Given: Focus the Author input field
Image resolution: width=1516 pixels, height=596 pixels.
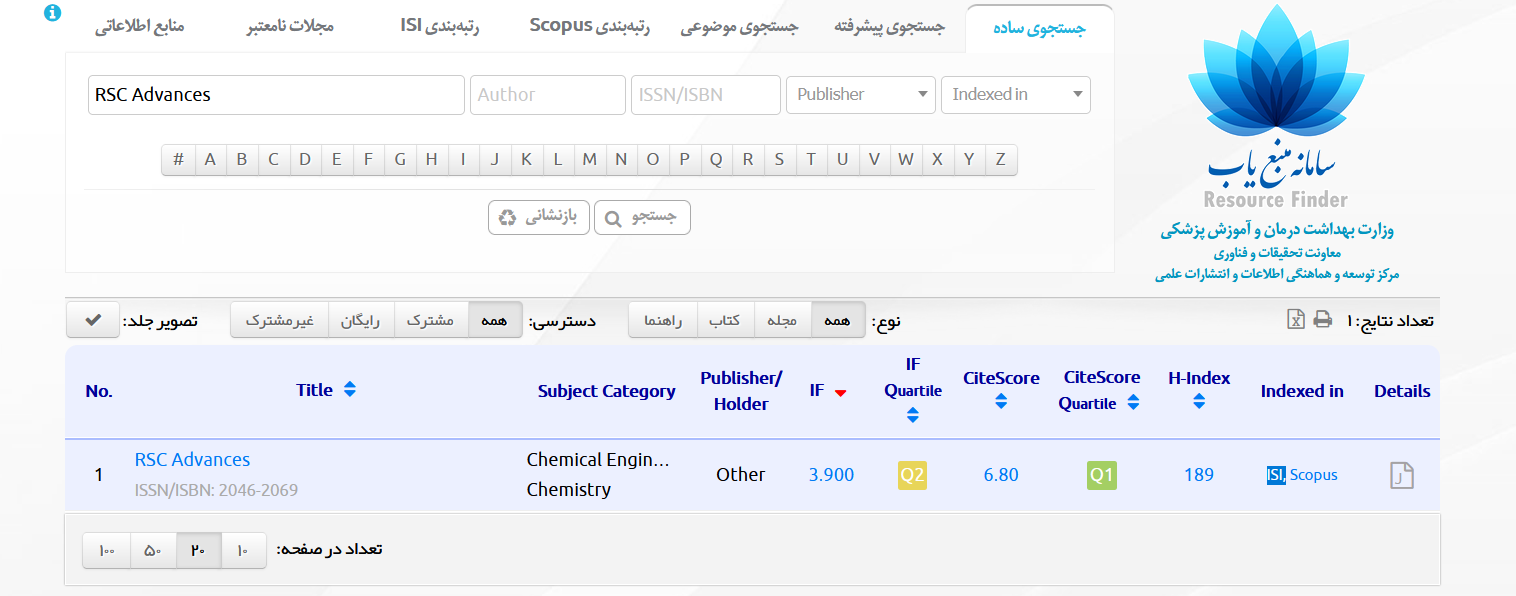Looking at the screenshot, I should click(548, 95).
